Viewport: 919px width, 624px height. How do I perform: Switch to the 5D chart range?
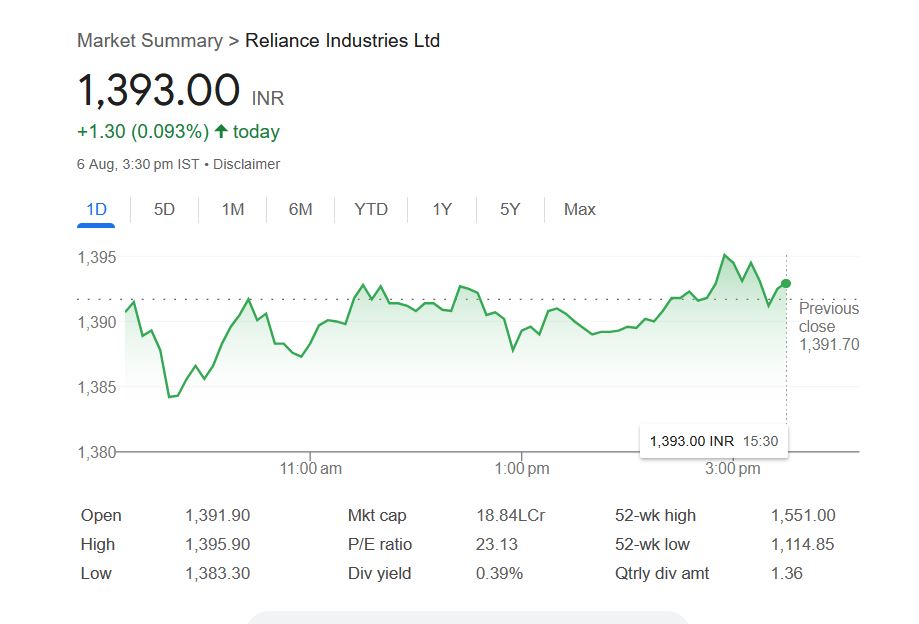tap(164, 209)
